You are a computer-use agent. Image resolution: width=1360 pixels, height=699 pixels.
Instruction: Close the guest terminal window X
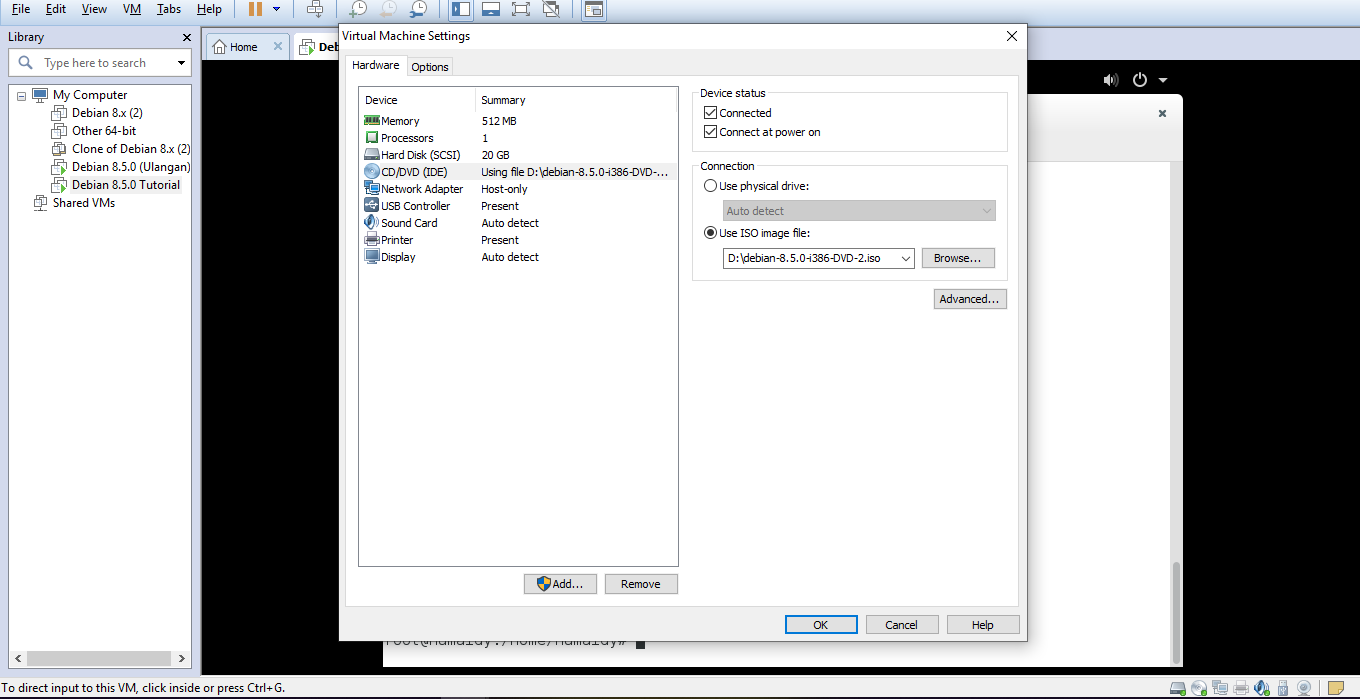pos(1162,114)
